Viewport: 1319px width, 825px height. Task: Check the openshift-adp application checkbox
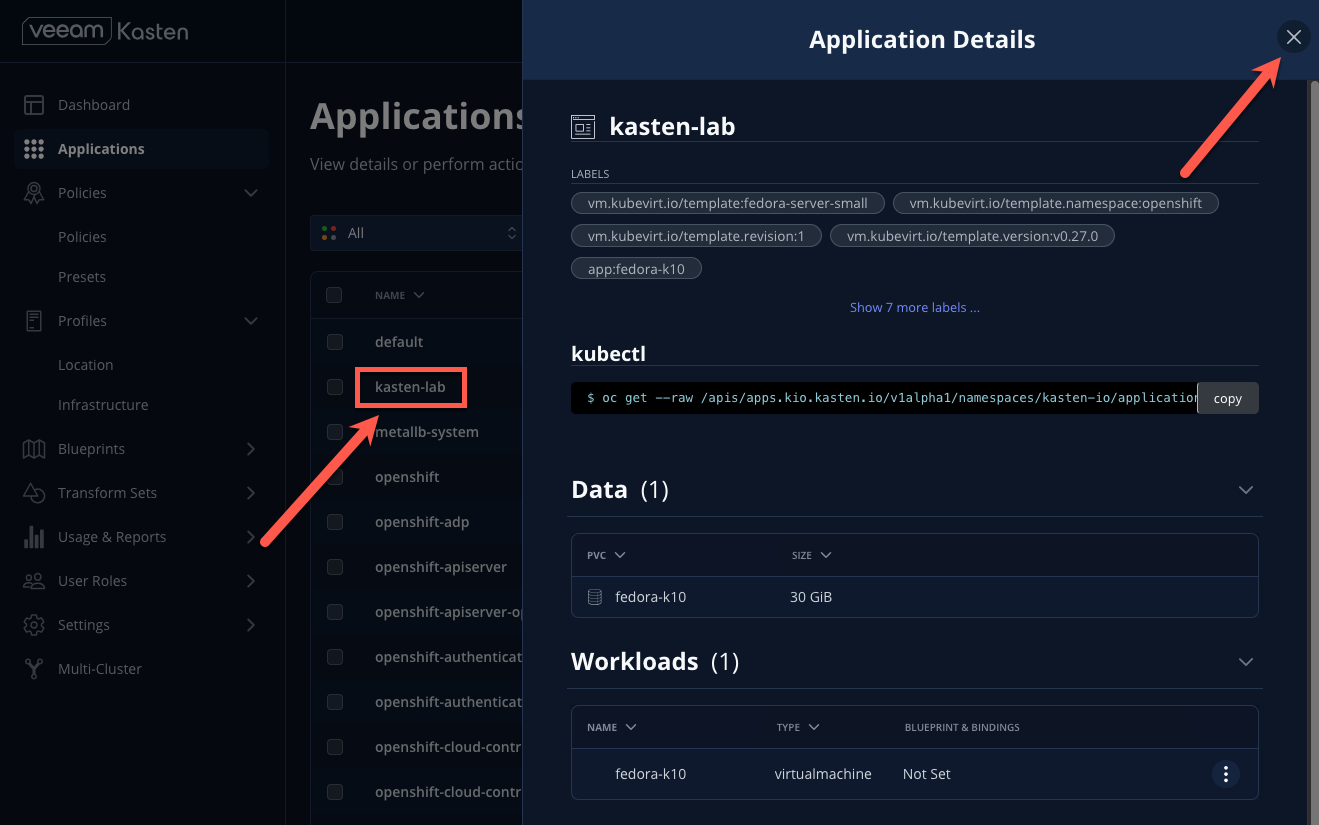click(335, 522)
